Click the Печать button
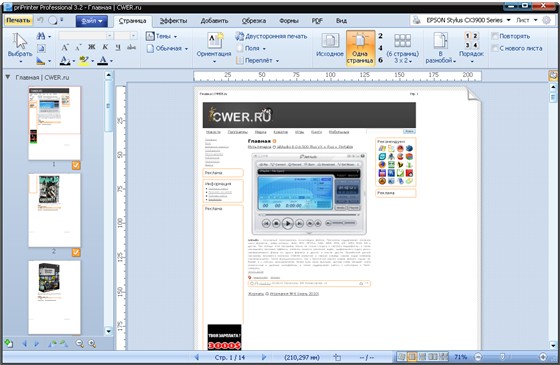 [18, 20]
